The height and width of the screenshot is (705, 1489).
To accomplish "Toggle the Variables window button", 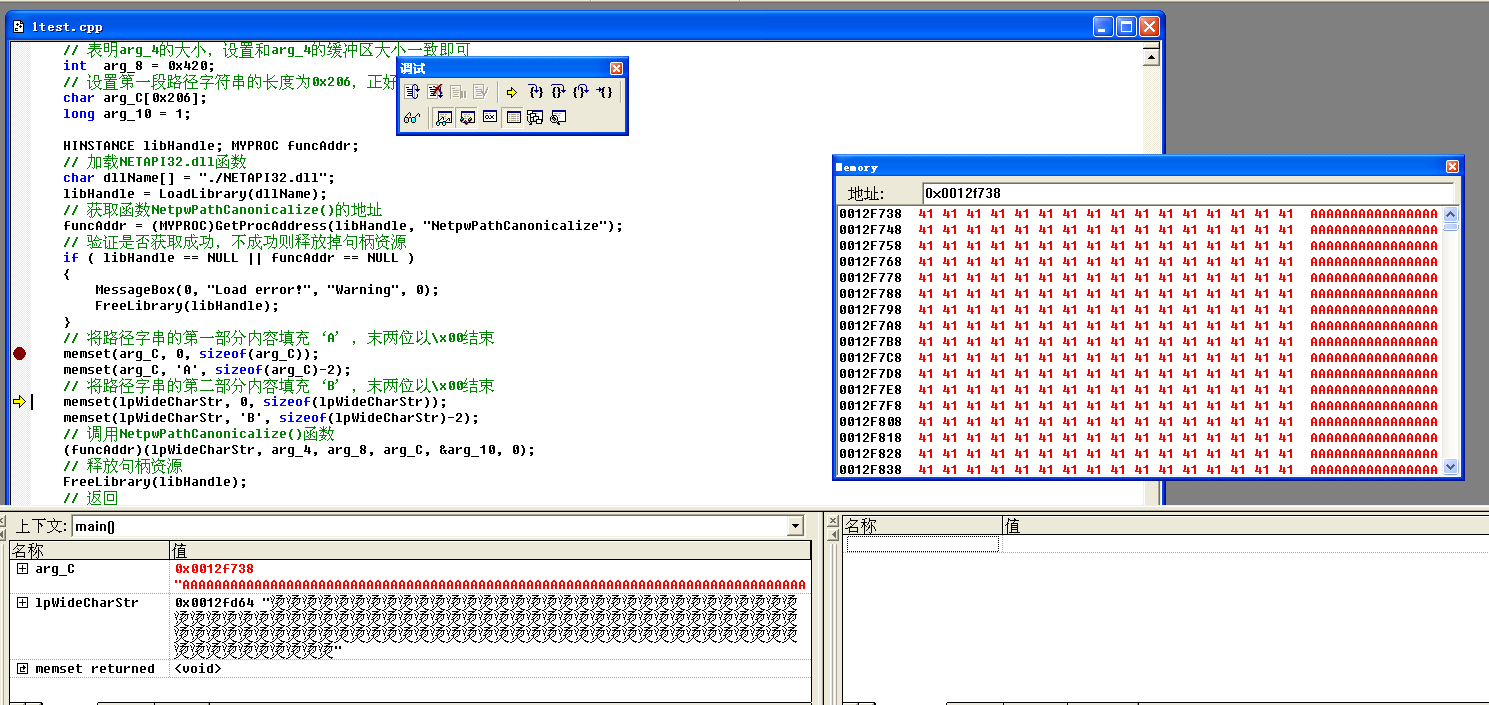I will [466, 118].
